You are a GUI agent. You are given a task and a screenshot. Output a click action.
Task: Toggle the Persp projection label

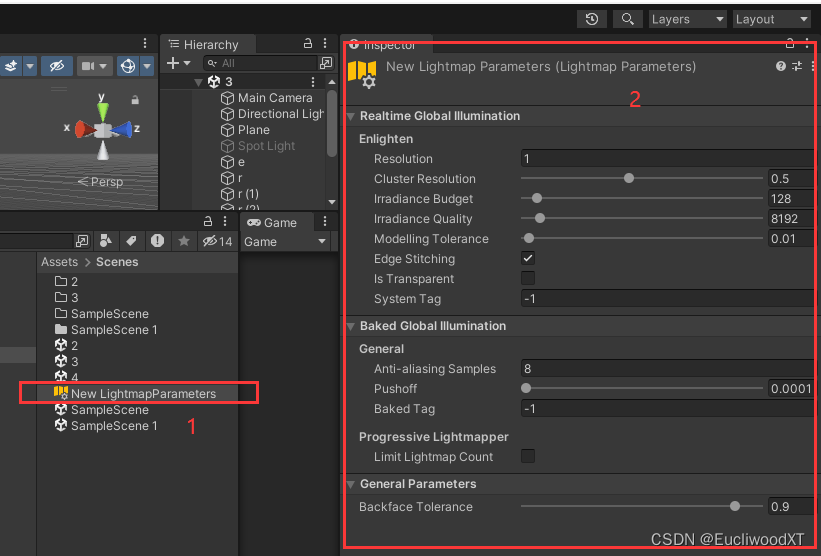101,182
